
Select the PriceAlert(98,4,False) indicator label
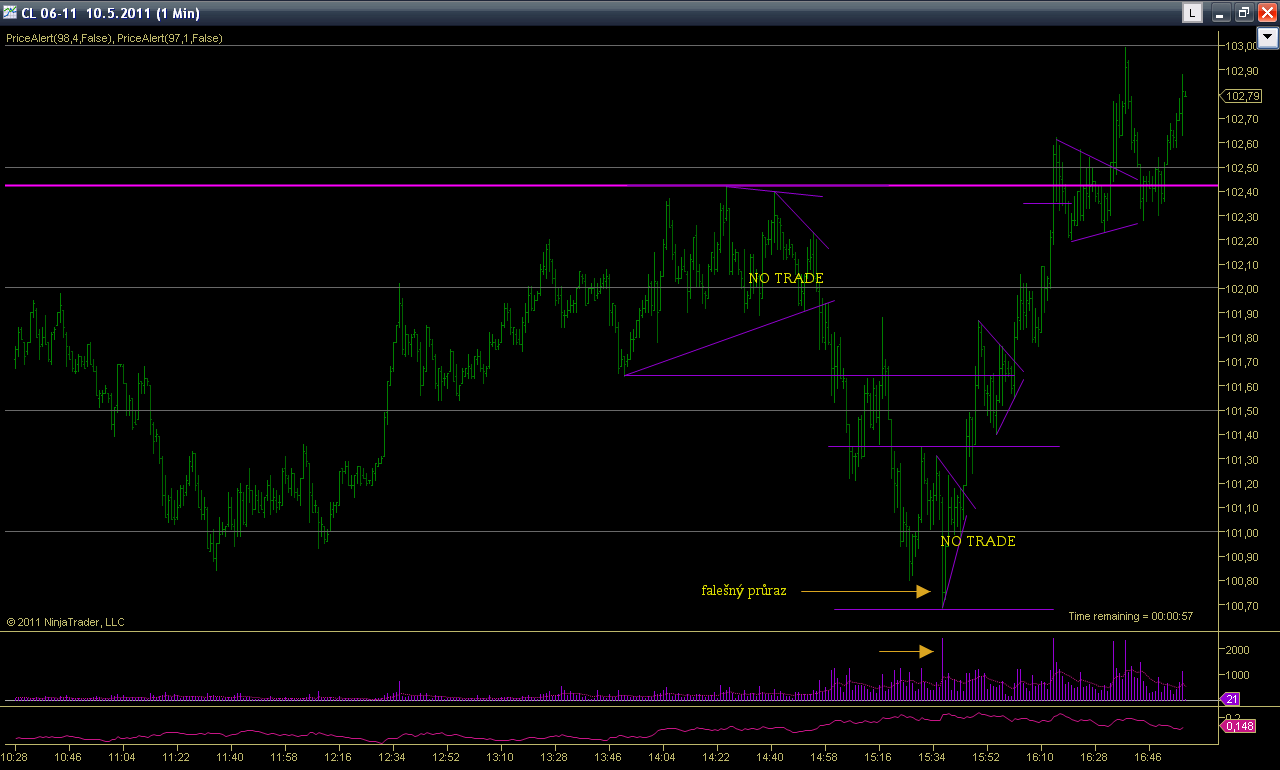[x=58, y=38]
